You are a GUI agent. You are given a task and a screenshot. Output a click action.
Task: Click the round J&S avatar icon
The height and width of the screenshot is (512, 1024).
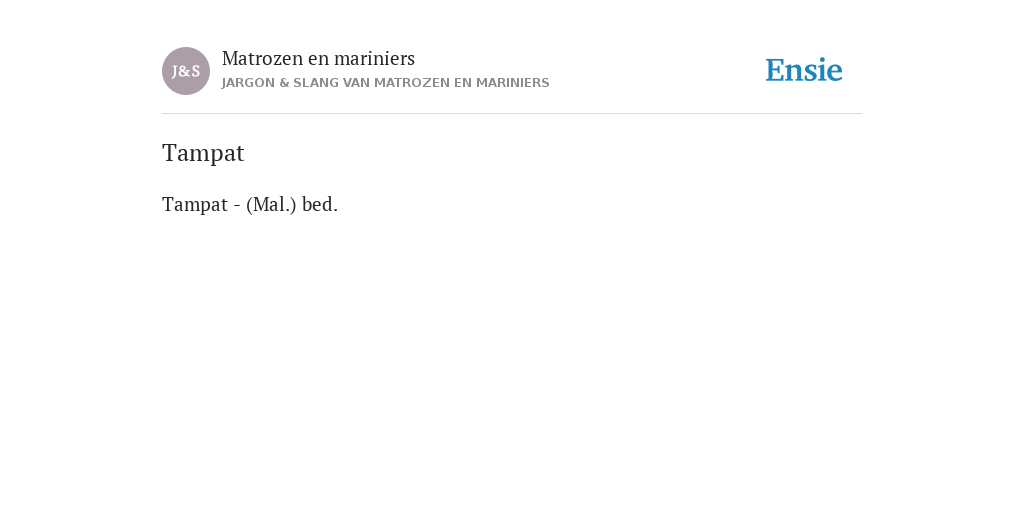[x=186, y=71]
